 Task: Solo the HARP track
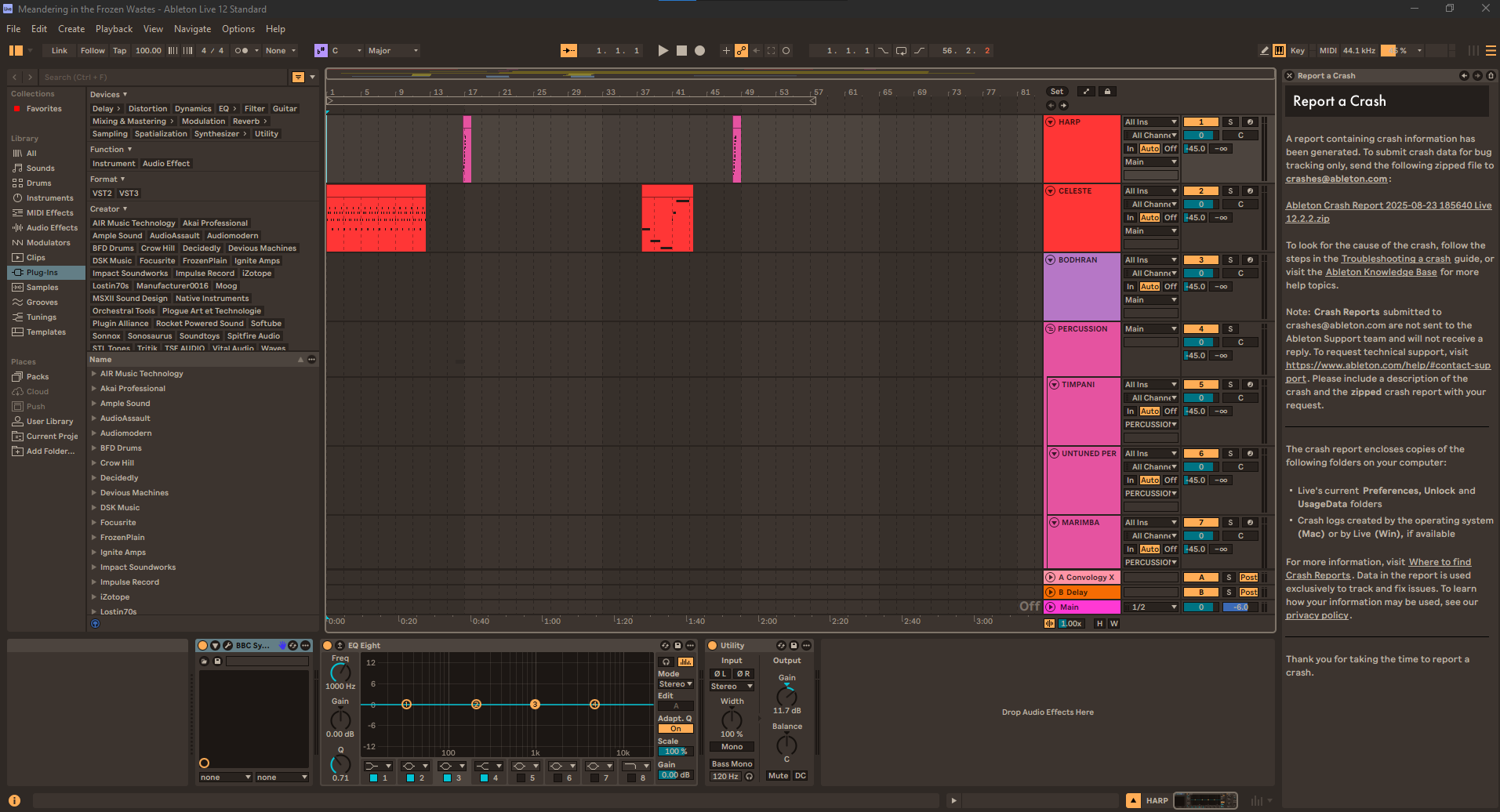pyautogui.click(x=1230, y=122)
